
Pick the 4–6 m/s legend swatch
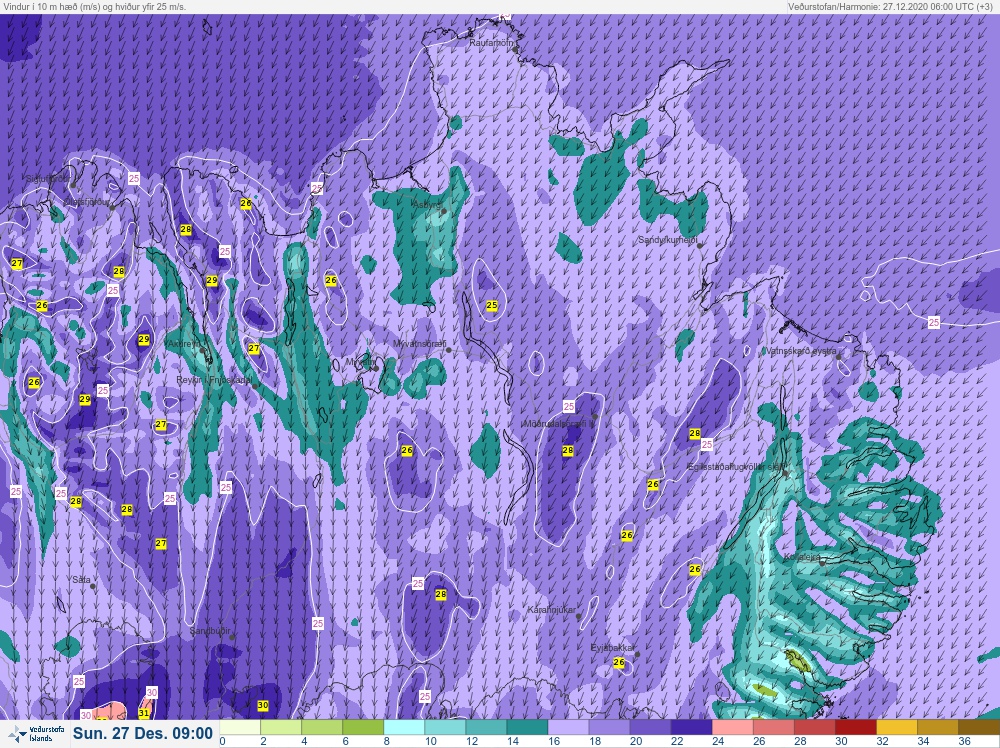coord(321,728)
